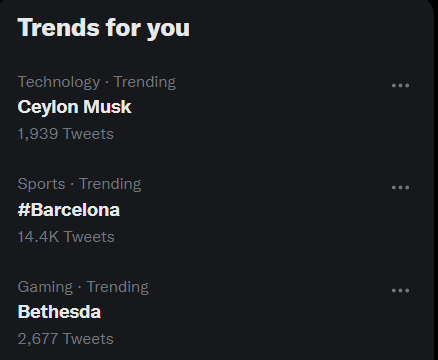
Task: Show more options for the Bethesda trend
Action: coord(400,291)
